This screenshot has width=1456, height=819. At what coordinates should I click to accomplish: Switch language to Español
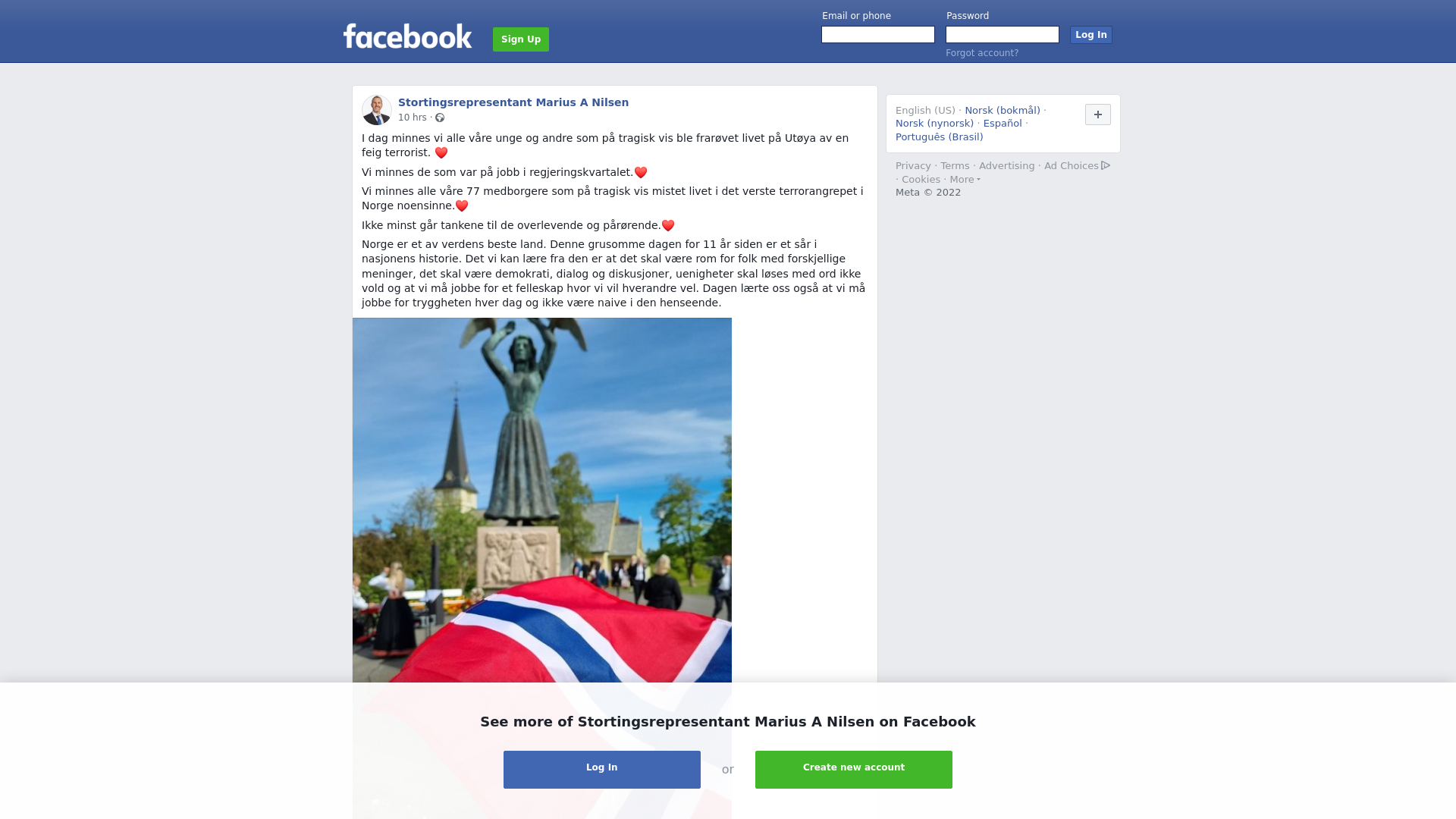pos(1003,124)
